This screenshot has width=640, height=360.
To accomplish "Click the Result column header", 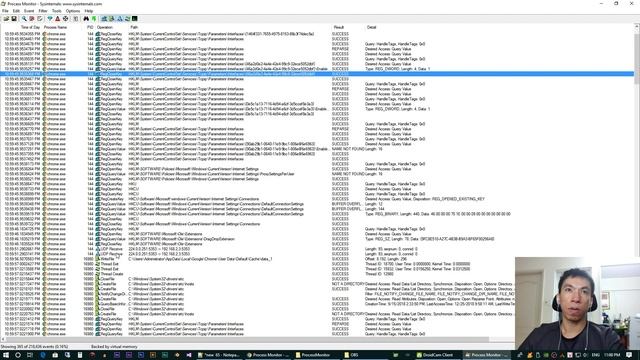I will [x=339, y=27].
